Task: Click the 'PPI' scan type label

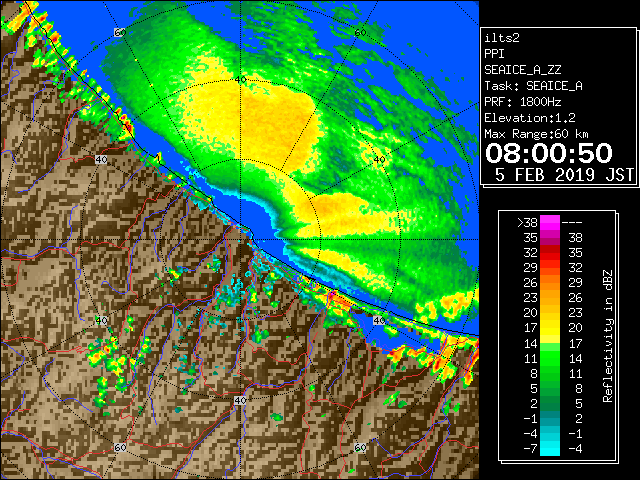Action: (x=494, y=54)
